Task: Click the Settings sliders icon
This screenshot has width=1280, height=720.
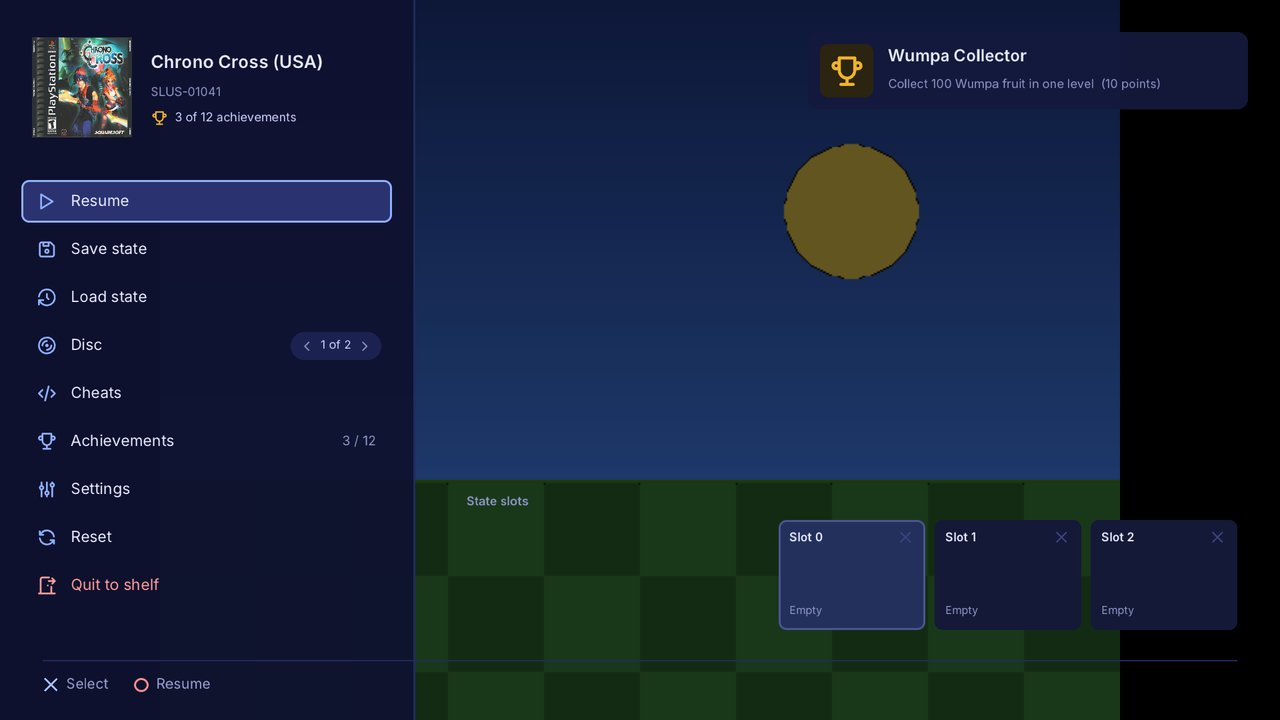Action: (47, 489)
